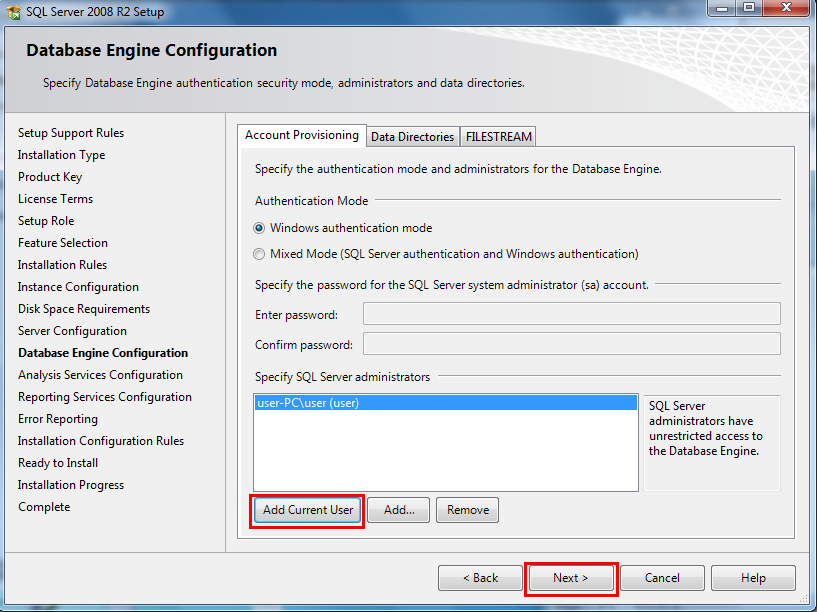Click Database Engine Configuration step in sidebar
Viewport: 817px width, 612px height.
click(103, 353)
